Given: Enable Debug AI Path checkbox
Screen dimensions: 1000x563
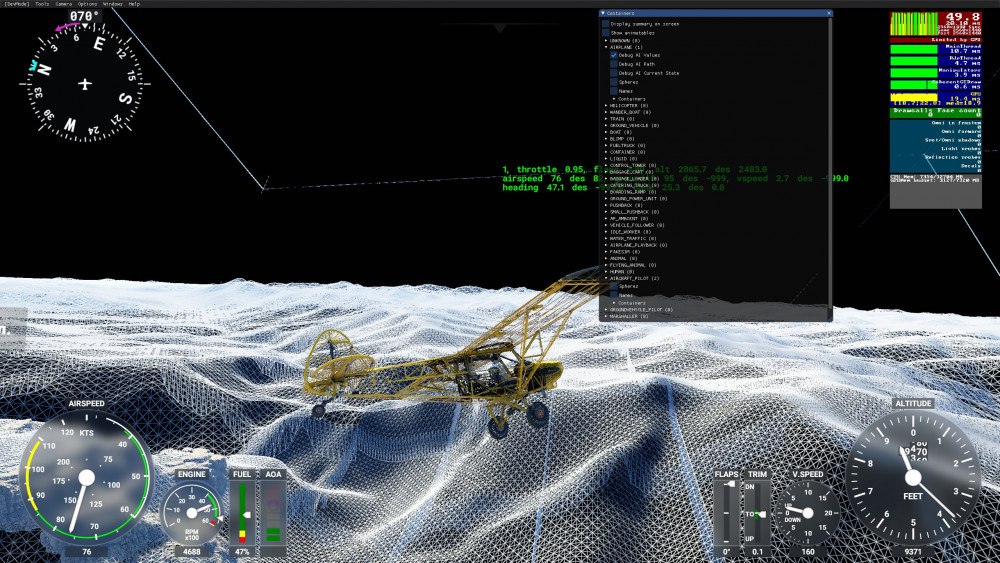Looking at the screenshot, I should tap(614, 64).
